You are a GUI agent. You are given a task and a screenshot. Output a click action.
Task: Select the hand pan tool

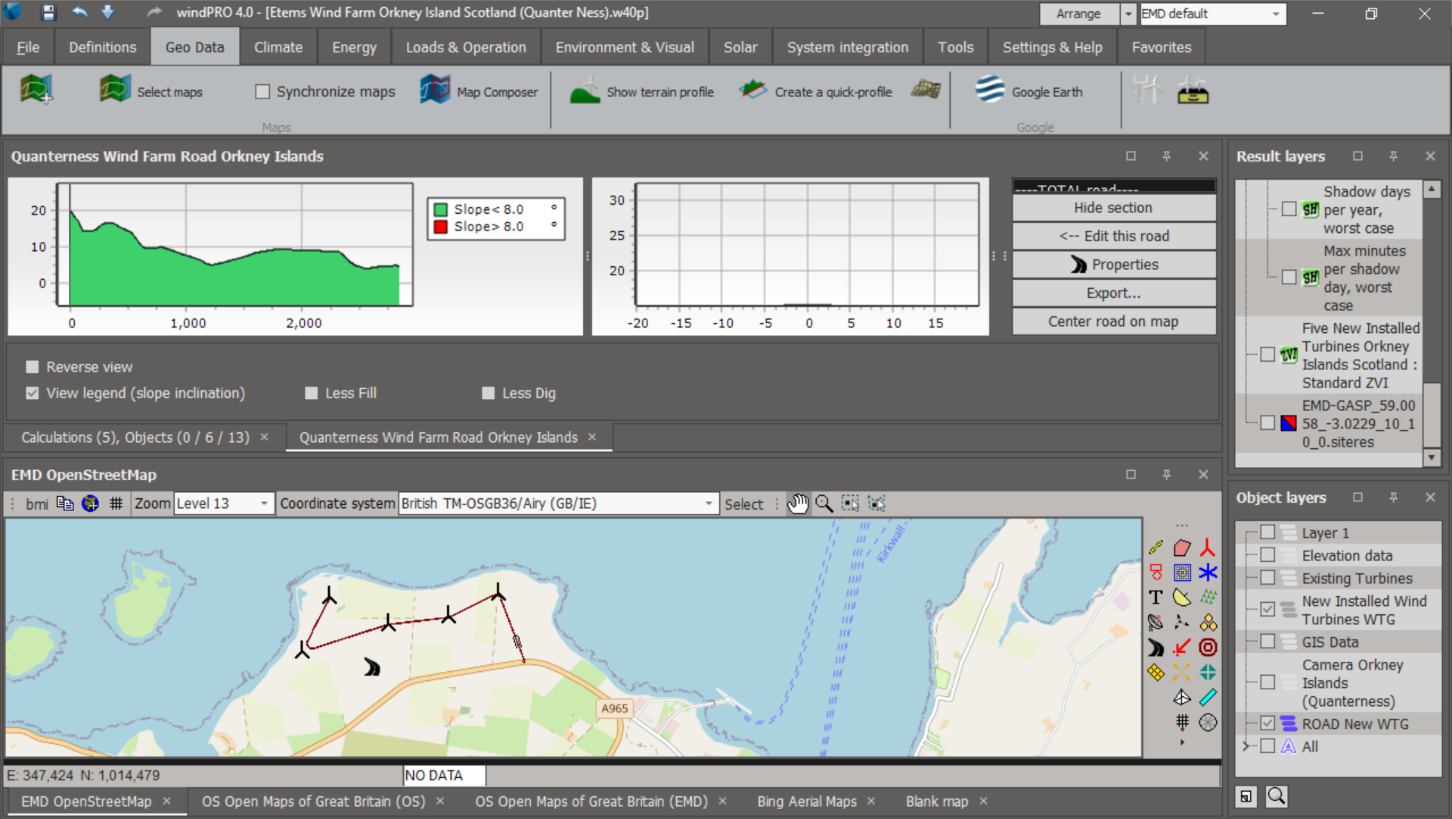tap(798, 504)
